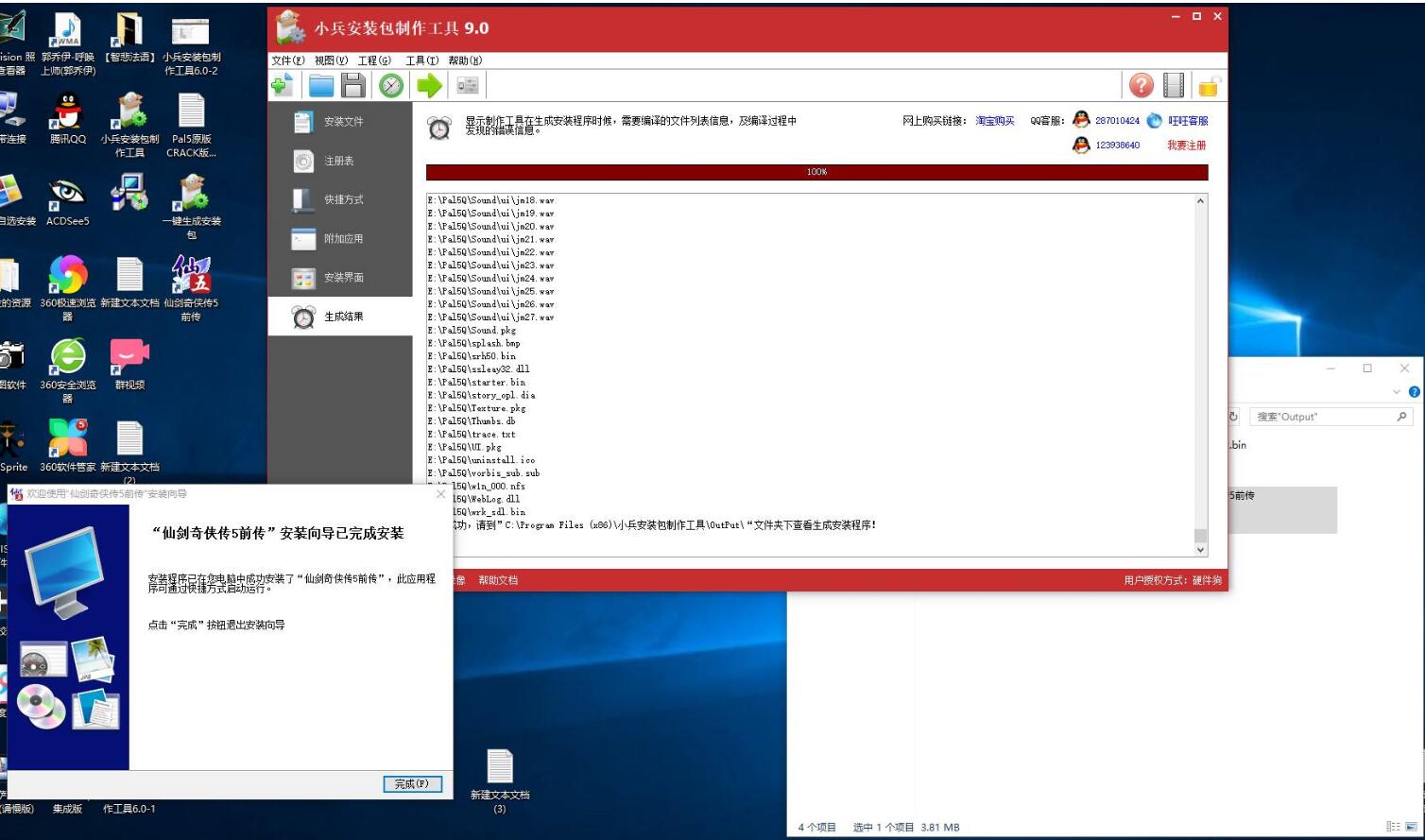Click the log list scroll-down arrow
The height and width of the screenshot is (840, 1425).
click(1200, 549)
